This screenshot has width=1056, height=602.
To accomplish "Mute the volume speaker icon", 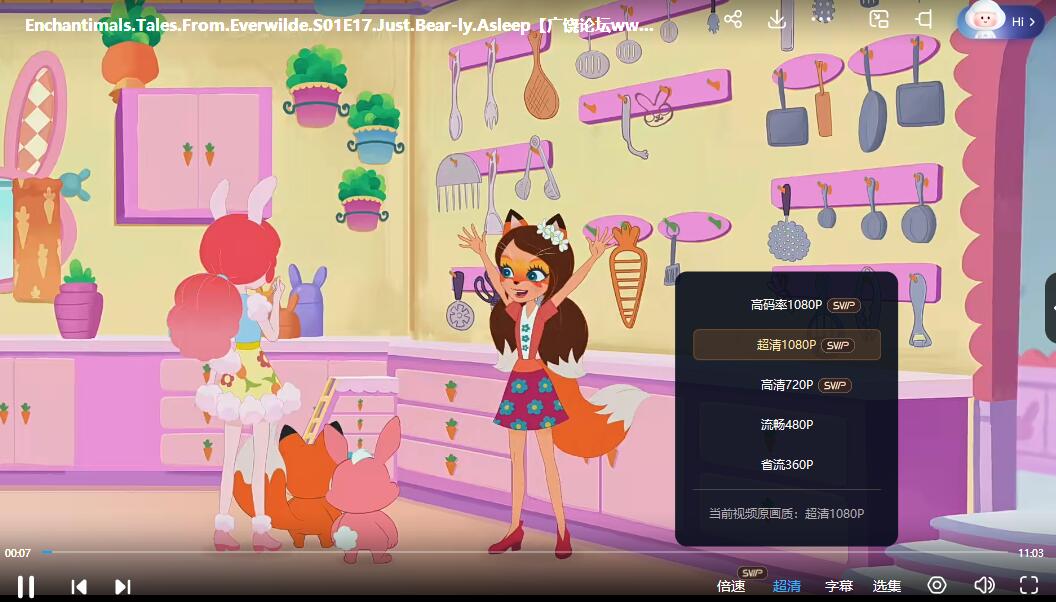I will point(984,585).
